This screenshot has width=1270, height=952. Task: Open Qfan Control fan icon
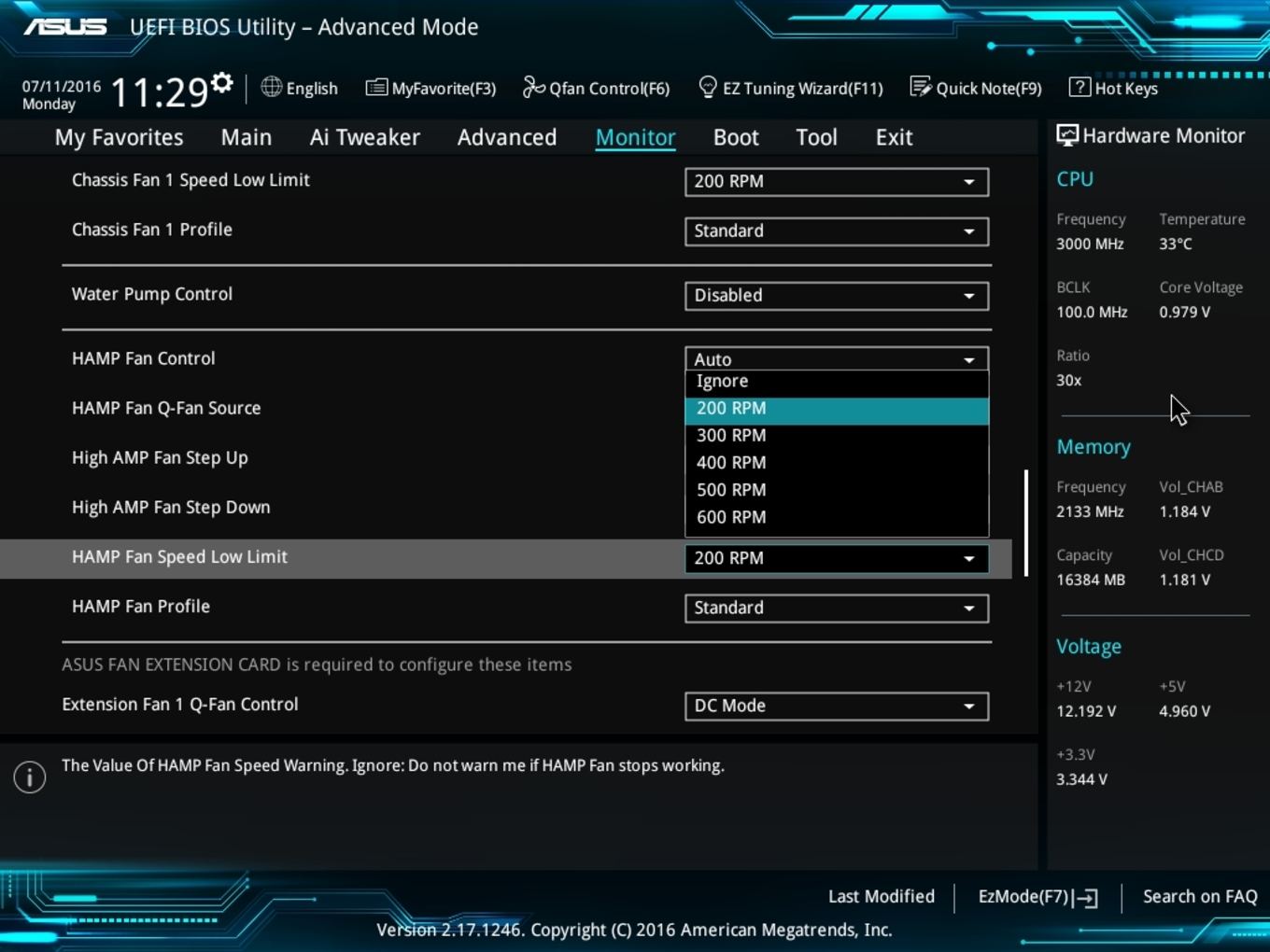pyautogui.click(x=533, y=87)
